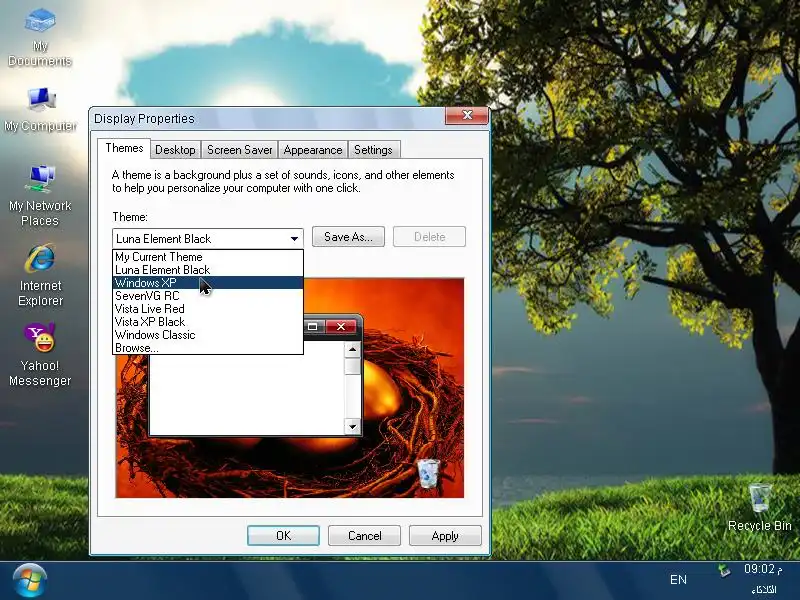Click the Save As... button
The width and height of the screenshot is (800, 600).
click(348, 237)
